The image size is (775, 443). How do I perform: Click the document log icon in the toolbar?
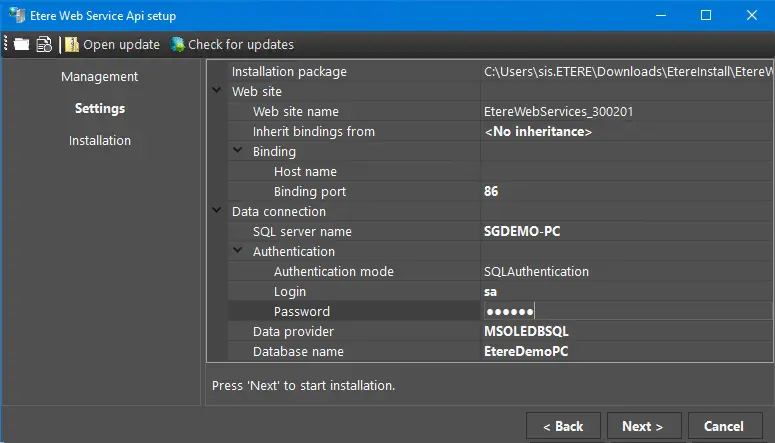coord(44,44)
